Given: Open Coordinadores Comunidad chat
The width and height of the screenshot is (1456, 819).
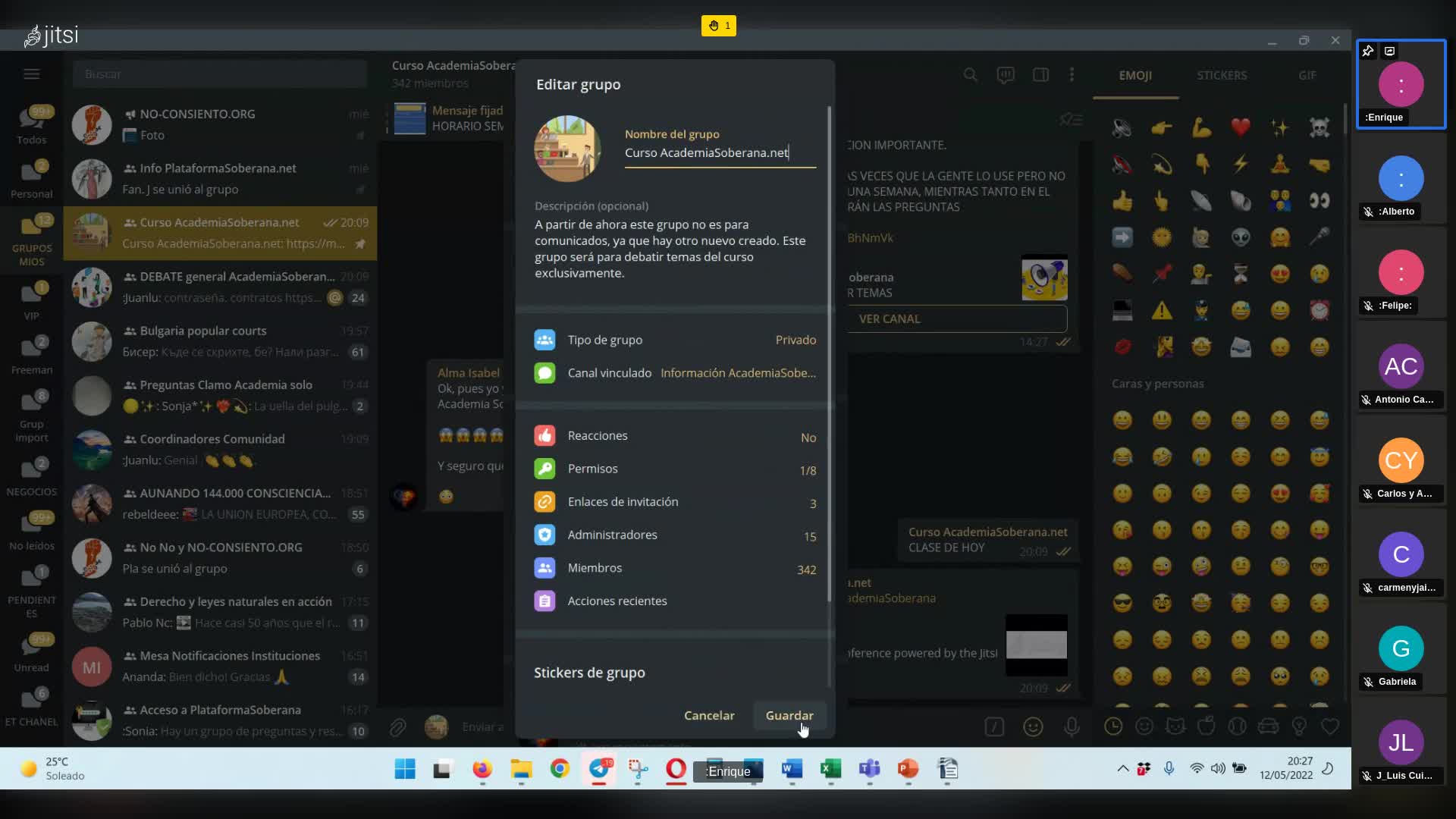Looking at the screenshot, I should (x=221, y=450).
